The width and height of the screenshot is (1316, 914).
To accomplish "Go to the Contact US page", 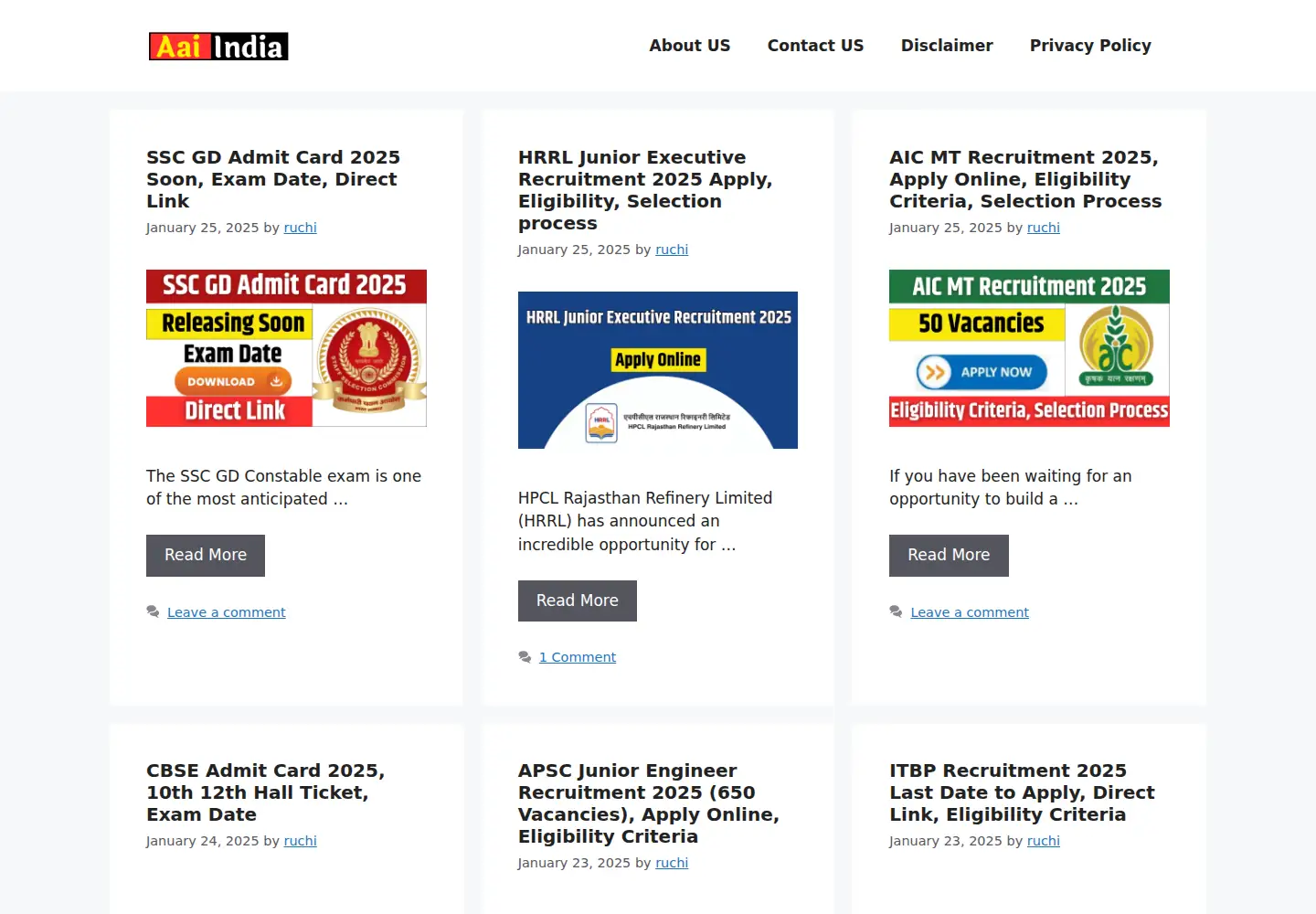I will click(815, 46).
